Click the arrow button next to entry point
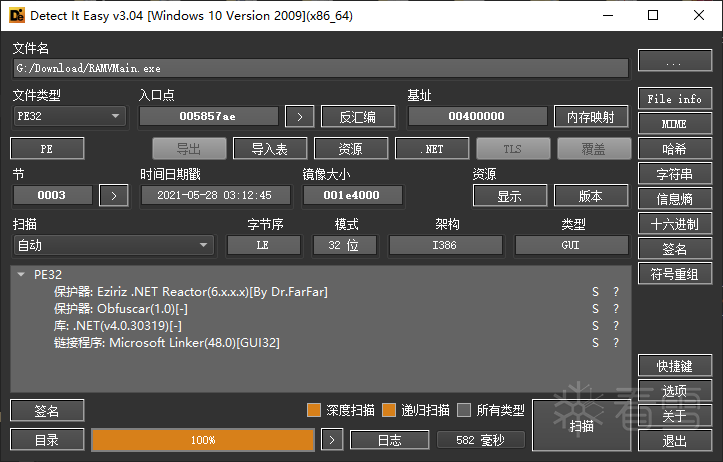The height and width of the screenshot is (462, 723). point(300,117)
